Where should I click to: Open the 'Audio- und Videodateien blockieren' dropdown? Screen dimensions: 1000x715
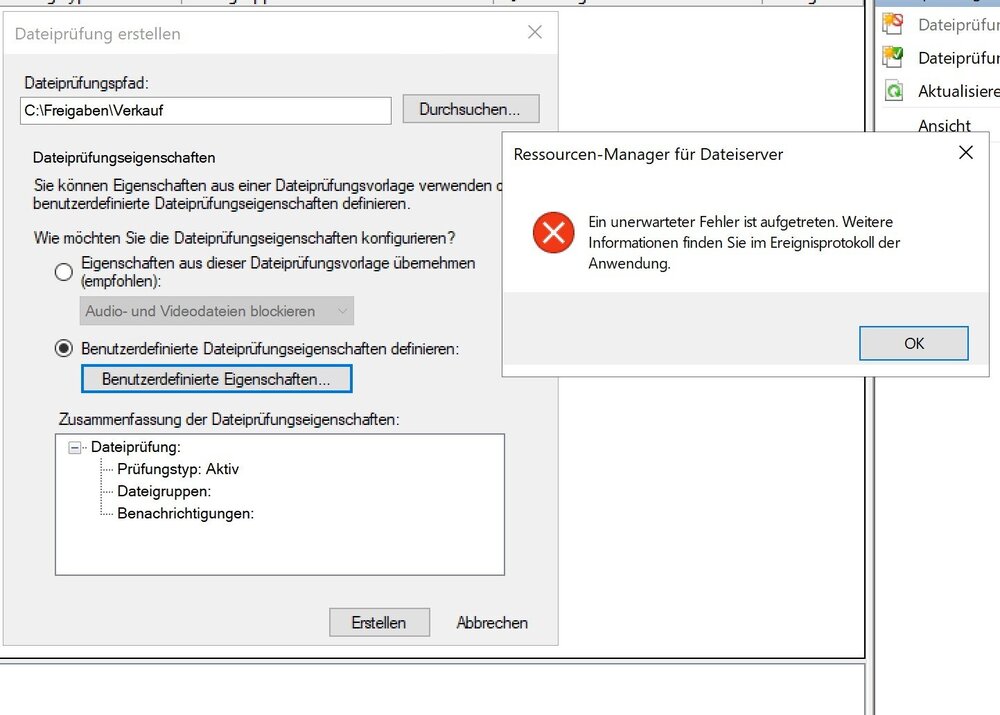pyautogui.click(x=217, y=311)
